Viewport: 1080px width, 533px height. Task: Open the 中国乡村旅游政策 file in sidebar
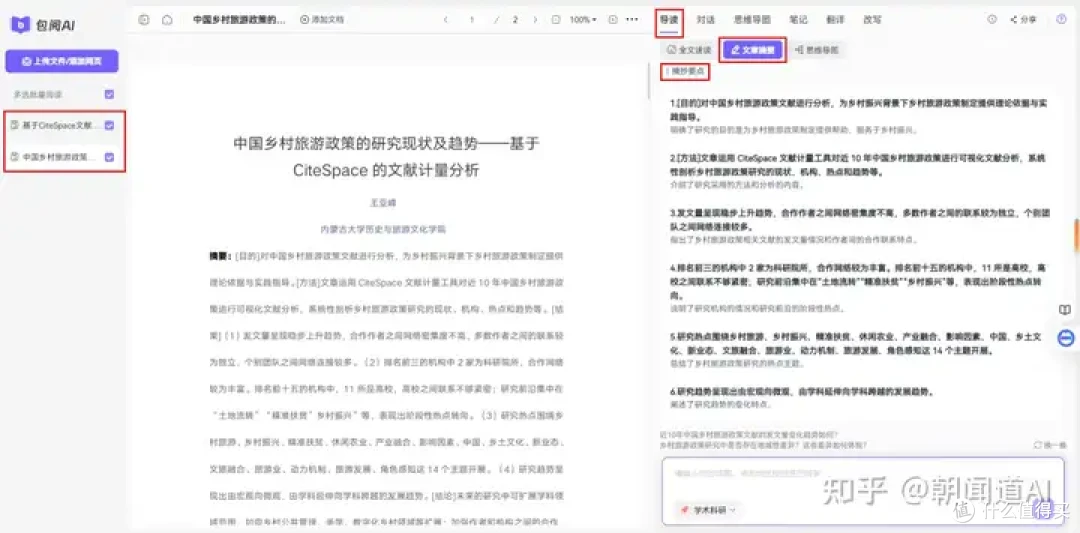point(55,157)
